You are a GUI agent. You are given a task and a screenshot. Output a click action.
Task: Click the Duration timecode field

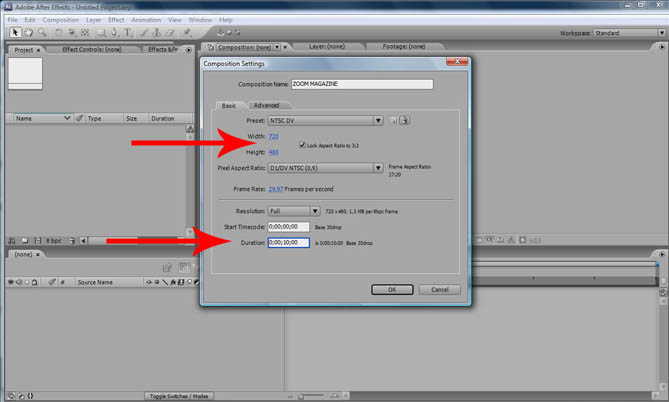point(288,242)
